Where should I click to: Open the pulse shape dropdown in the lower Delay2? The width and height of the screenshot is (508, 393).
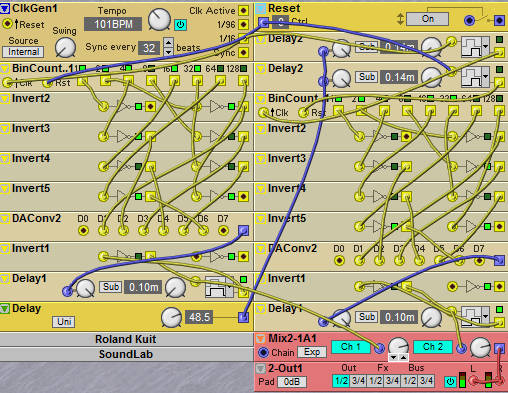tap(485, 76)
